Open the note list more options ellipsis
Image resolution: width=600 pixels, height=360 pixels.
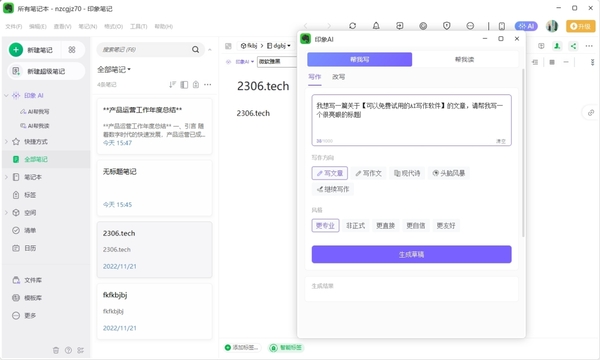[x=208, y=85]
